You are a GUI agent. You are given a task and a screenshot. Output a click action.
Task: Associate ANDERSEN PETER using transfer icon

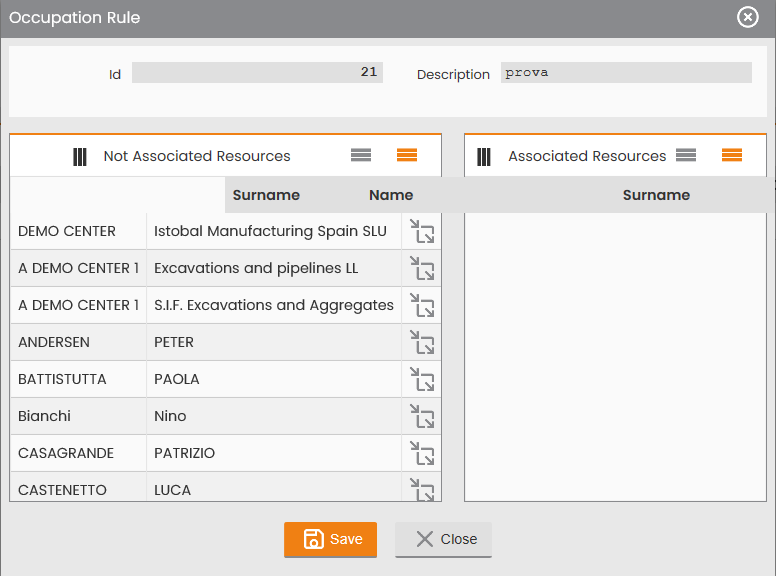(x=422, y=342)
